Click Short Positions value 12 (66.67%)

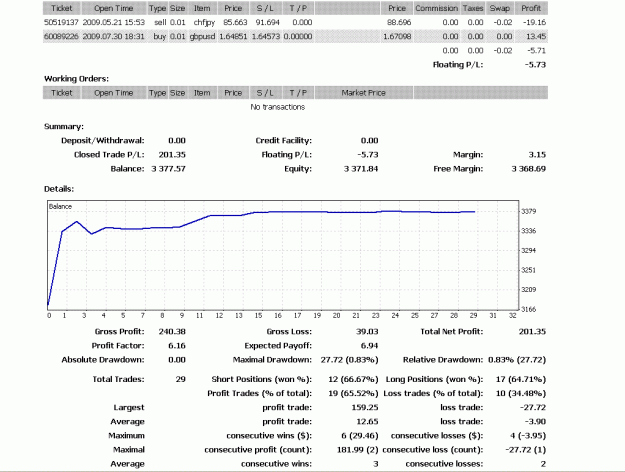353,379
